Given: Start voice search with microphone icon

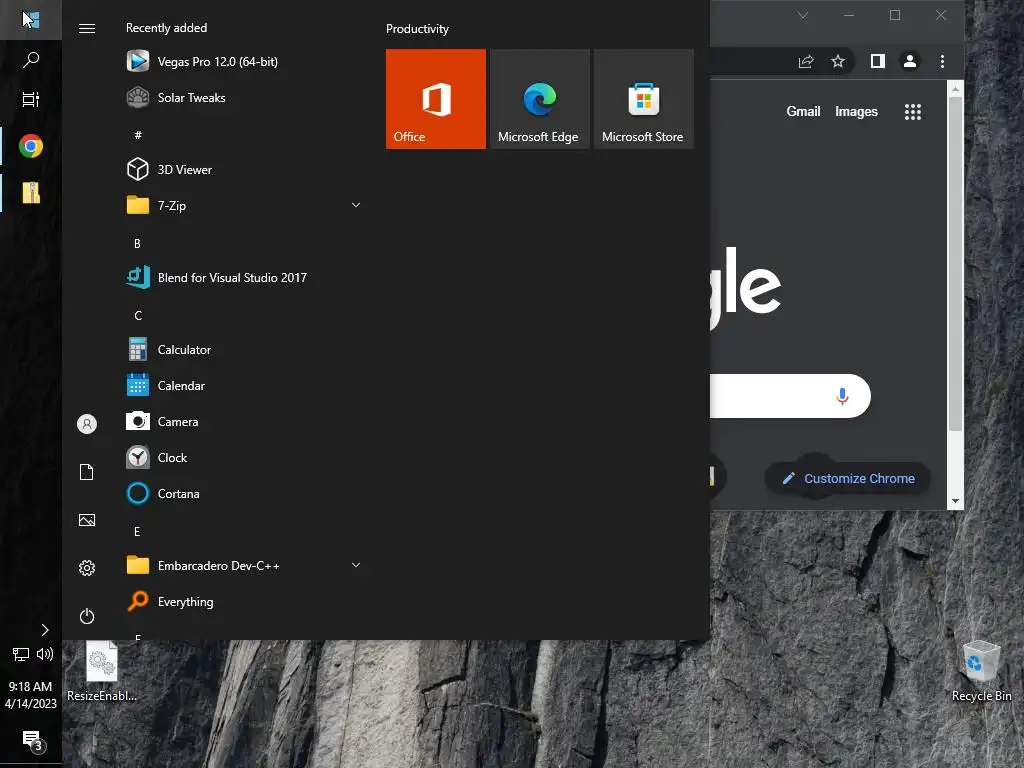Looking at the screenshot, I should pyautogui.click(x=842, y=396).
